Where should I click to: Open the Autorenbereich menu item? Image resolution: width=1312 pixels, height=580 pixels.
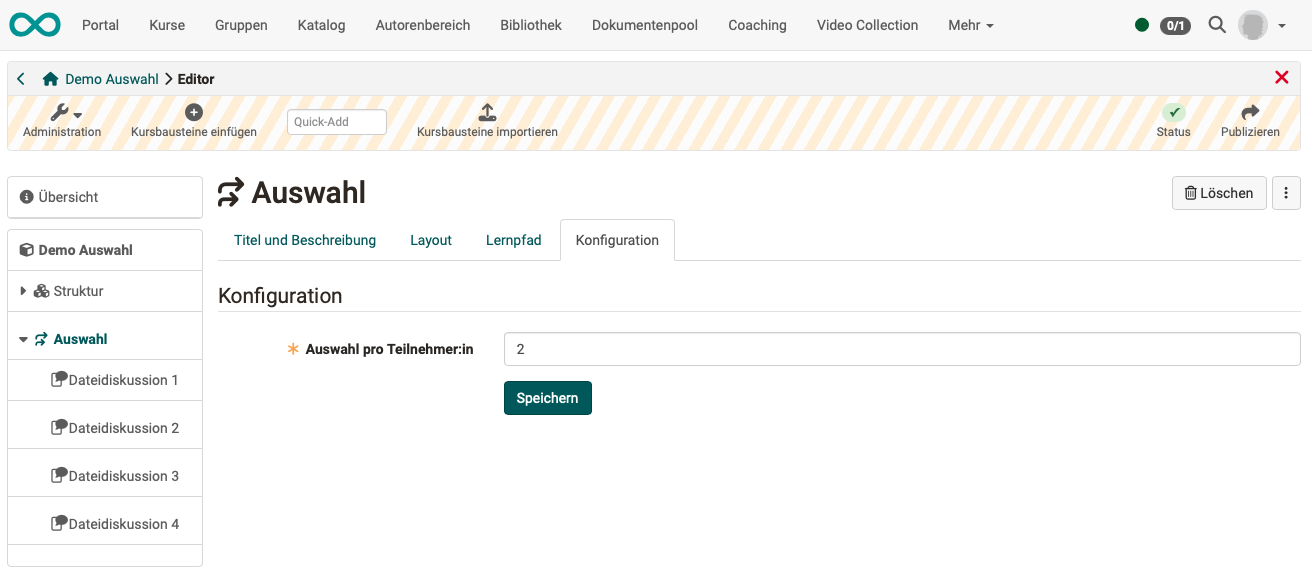pyautogui.click(x=422, y=25)
